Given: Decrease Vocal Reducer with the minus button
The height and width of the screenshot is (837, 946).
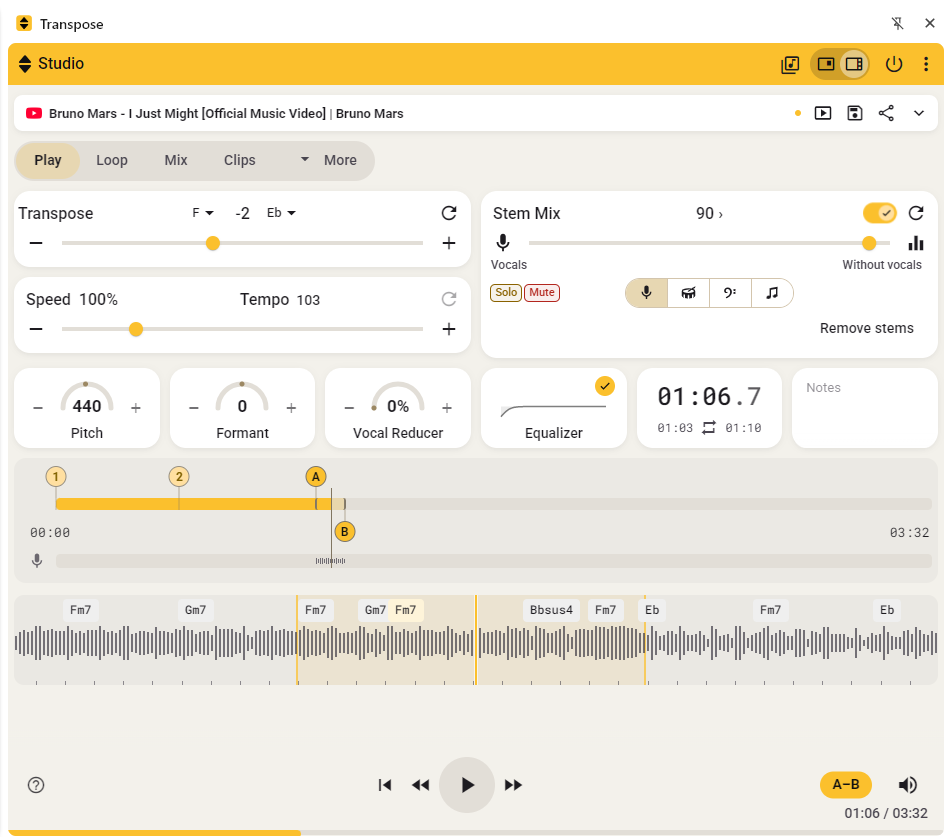Looking at the screenshot, I should [349, 408].
